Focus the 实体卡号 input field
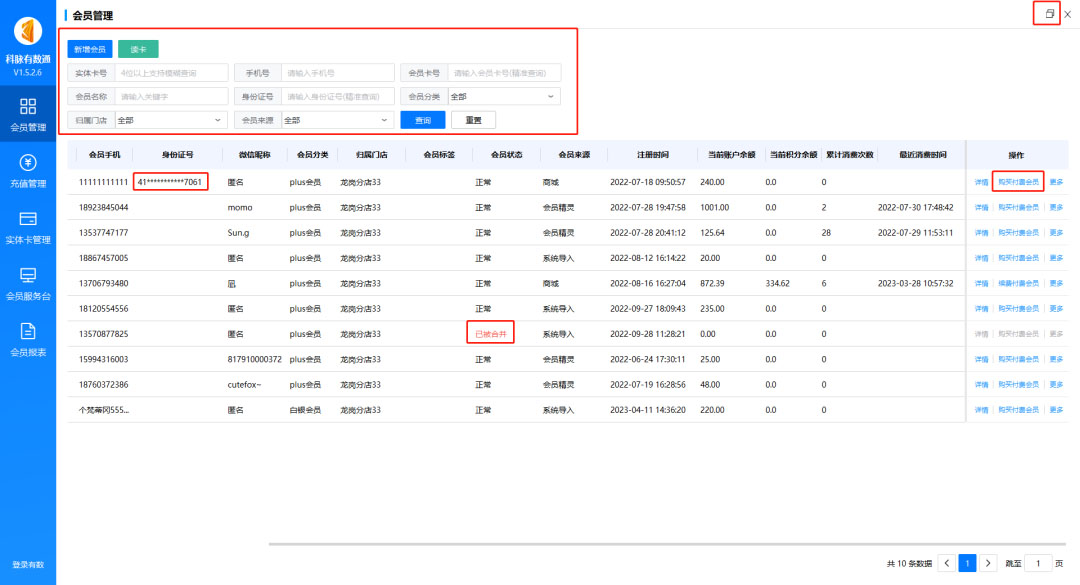Image resolution: width=1080 pixels, height=585 pixels. tap(172, 72)
